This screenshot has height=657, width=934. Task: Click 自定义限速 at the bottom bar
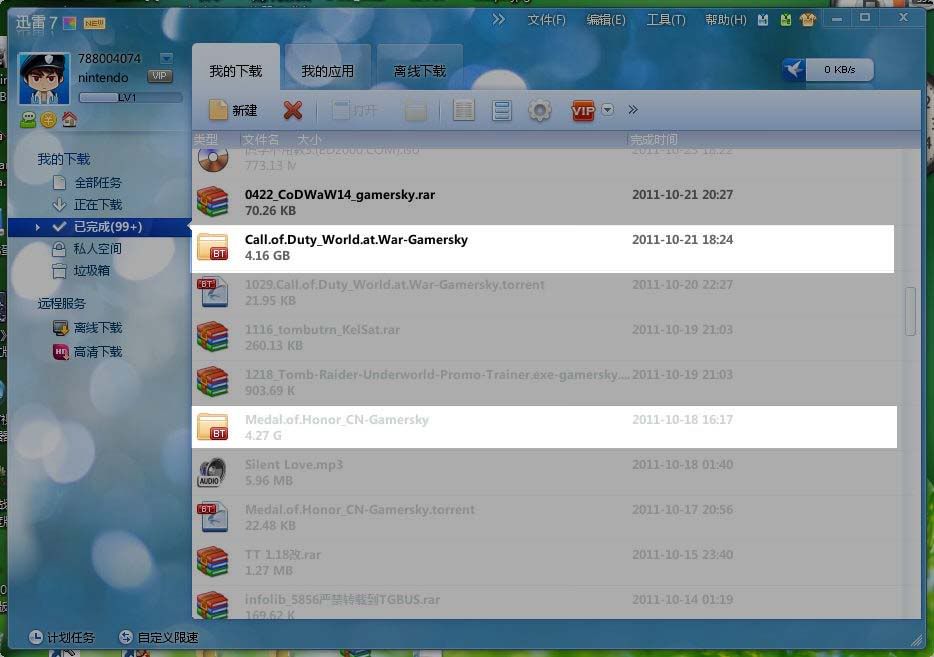158,637
